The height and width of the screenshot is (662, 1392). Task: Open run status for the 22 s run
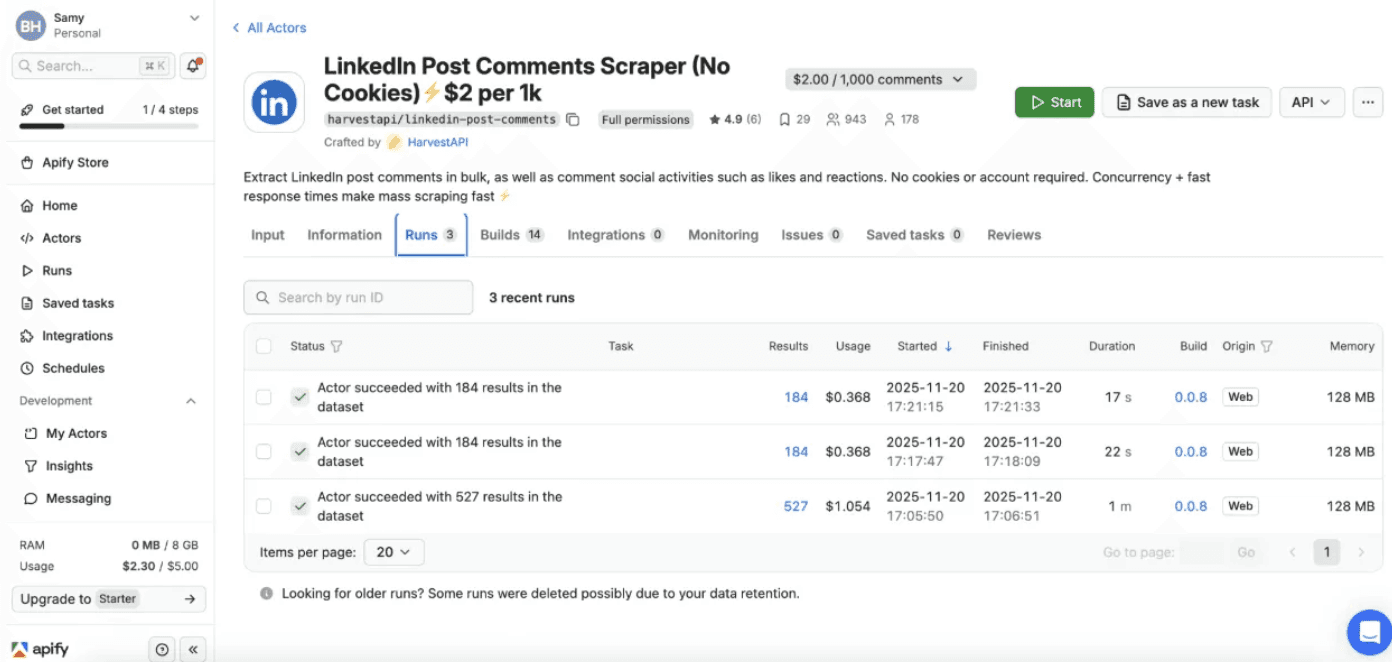(440, 452)
